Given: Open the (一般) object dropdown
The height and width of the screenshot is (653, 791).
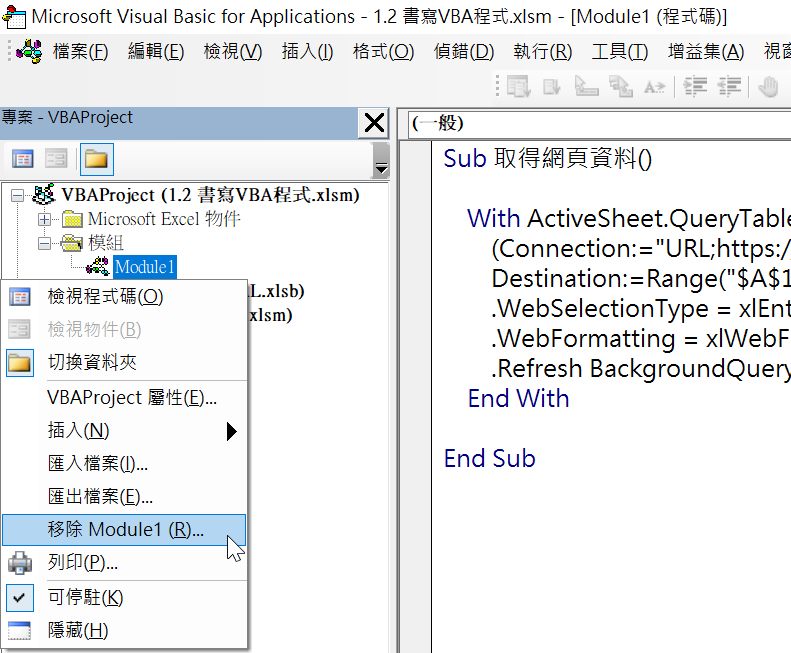Looking at the screenshot, I should pyautogui.click(x=599, y=124).
